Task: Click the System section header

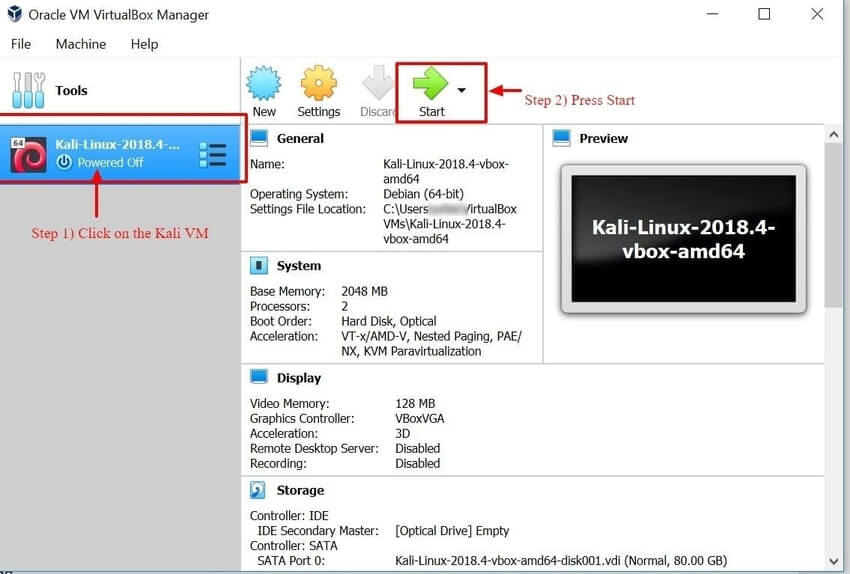Action: pos(298,266)
